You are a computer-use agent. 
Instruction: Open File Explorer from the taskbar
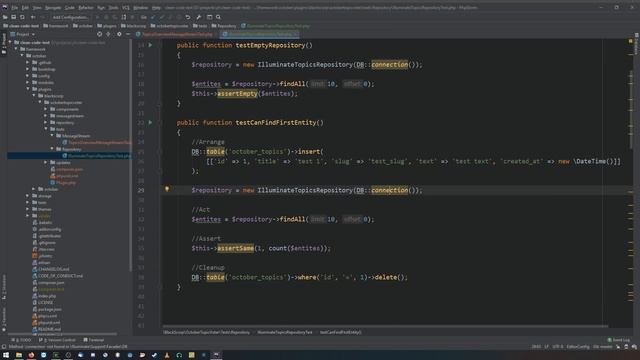click(x=19, y=355)
